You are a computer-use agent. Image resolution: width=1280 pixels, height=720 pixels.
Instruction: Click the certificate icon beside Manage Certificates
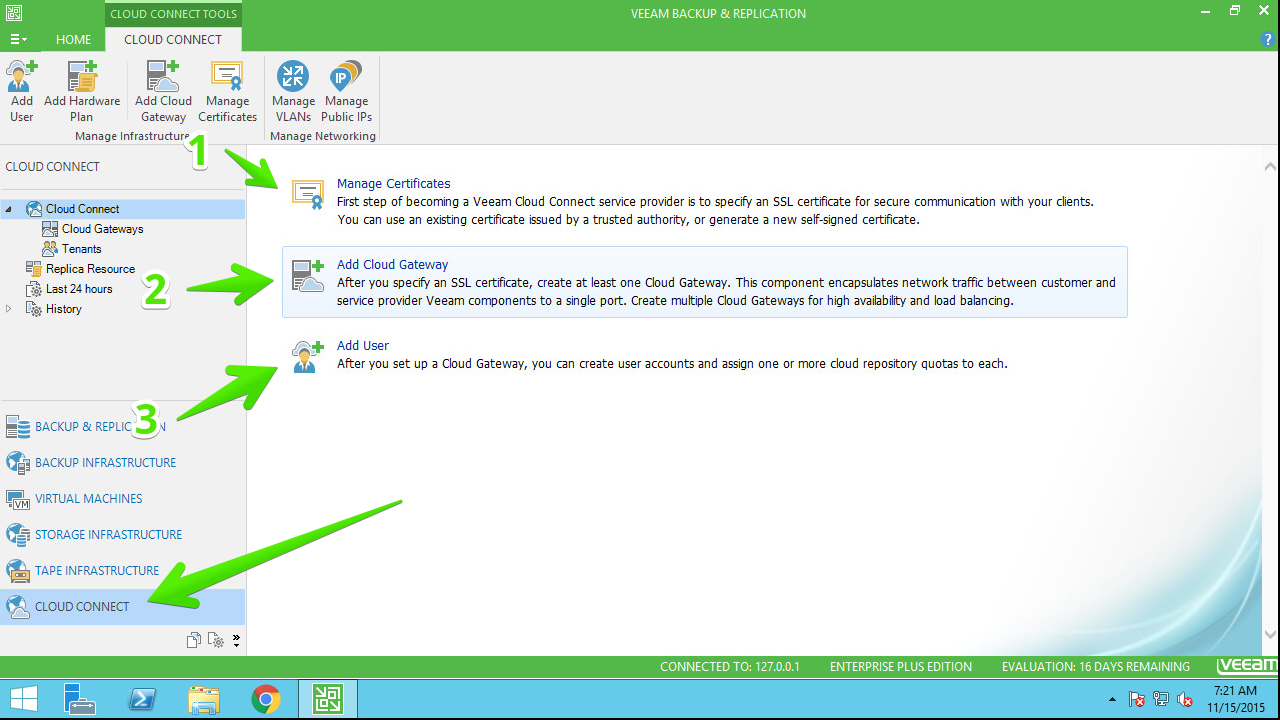pos(307,194)
